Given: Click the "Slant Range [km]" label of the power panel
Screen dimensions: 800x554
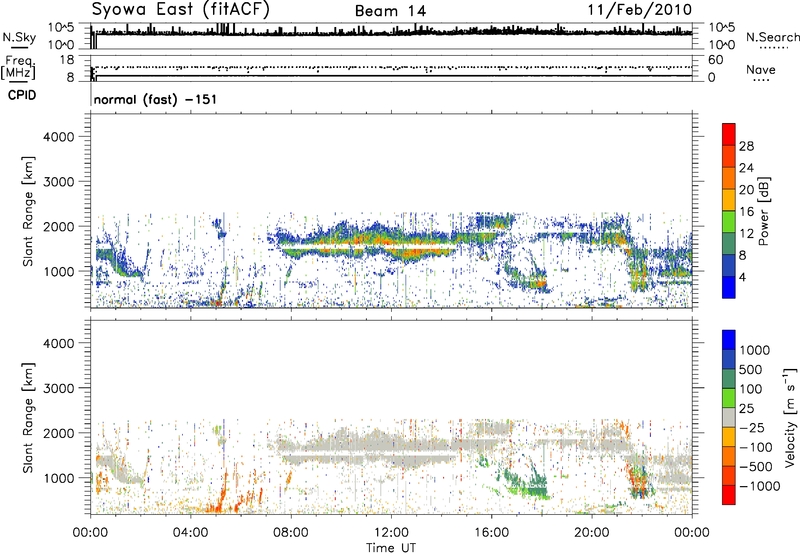Looking at the screenshot, I should point(28,211).
